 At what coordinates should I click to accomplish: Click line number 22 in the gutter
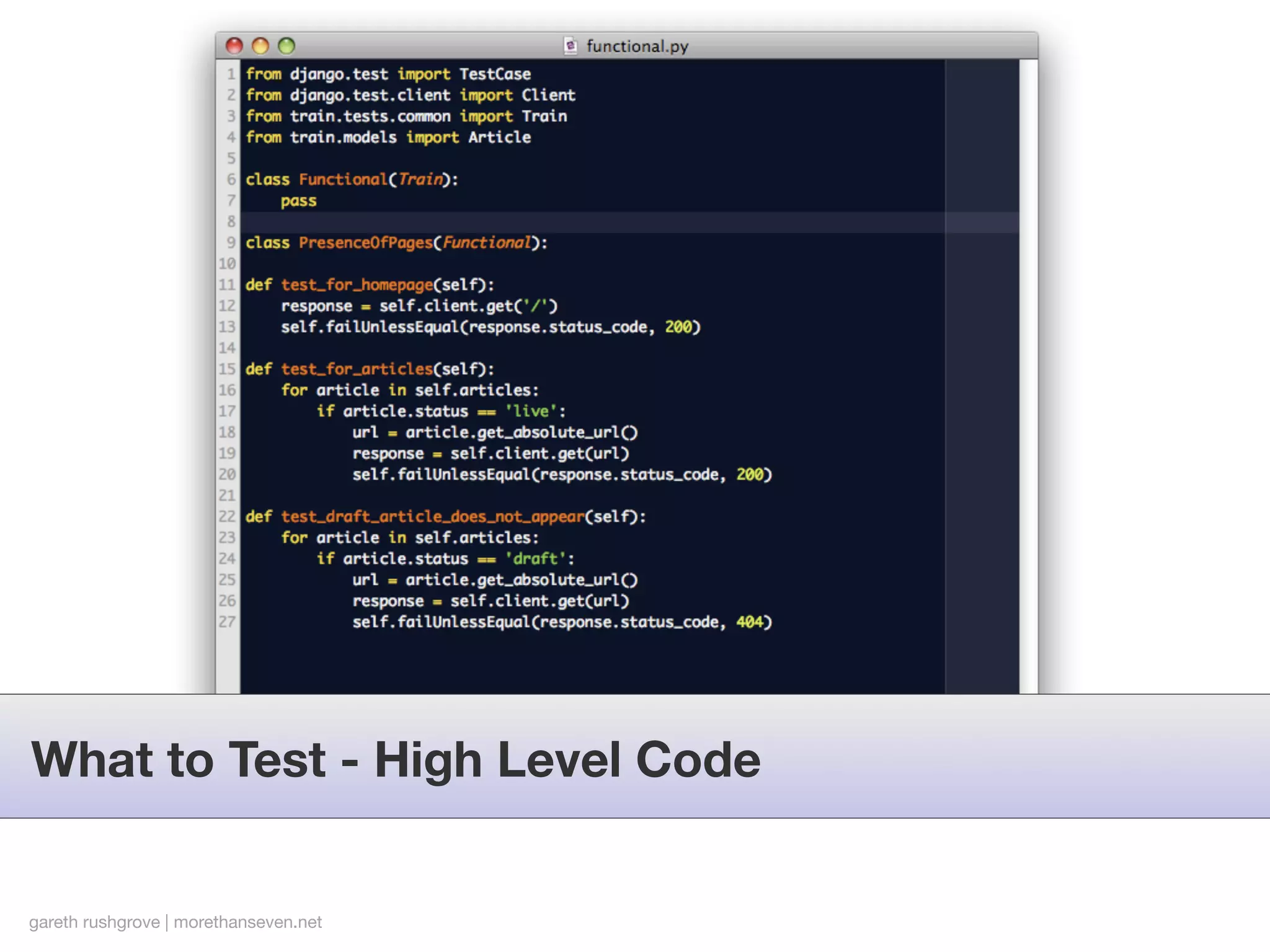coord(227,516)
